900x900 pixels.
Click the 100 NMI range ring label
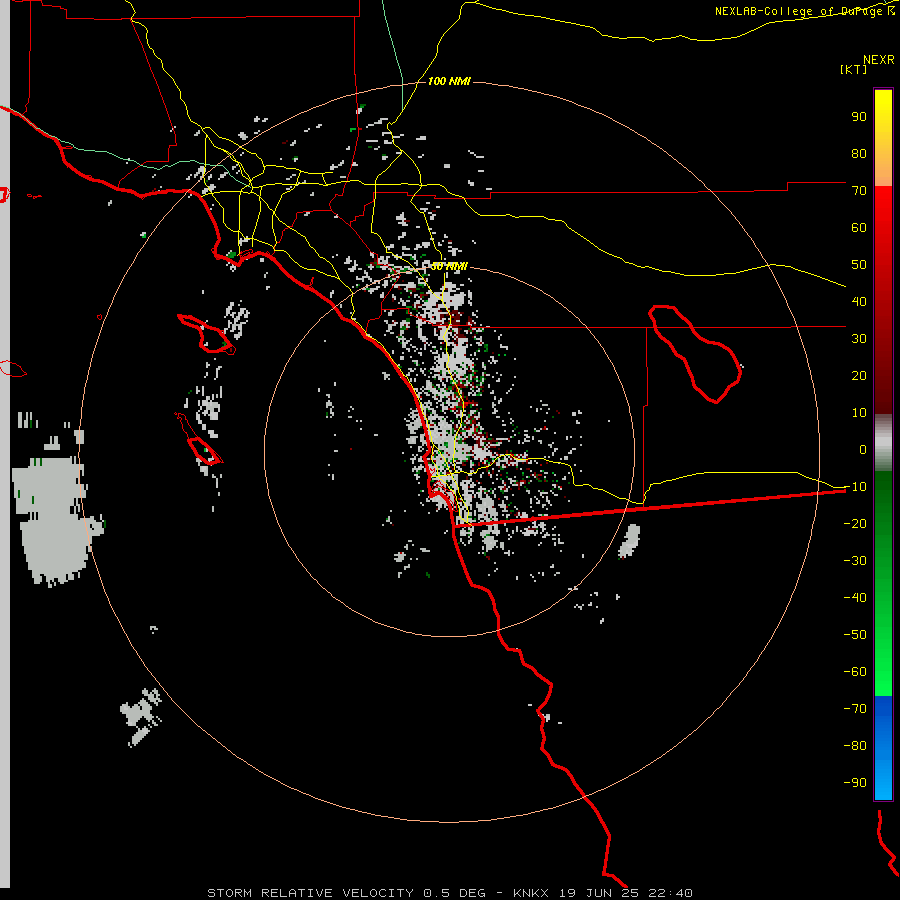click(449, 82)
